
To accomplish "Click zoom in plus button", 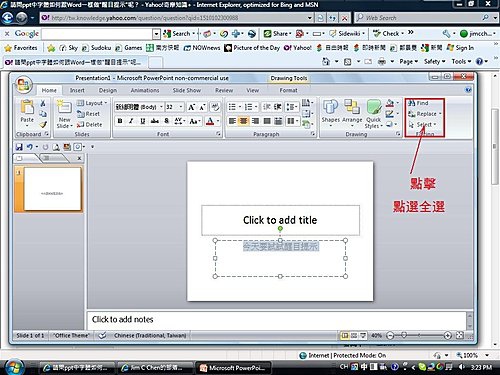I will (x=448, y=336).
